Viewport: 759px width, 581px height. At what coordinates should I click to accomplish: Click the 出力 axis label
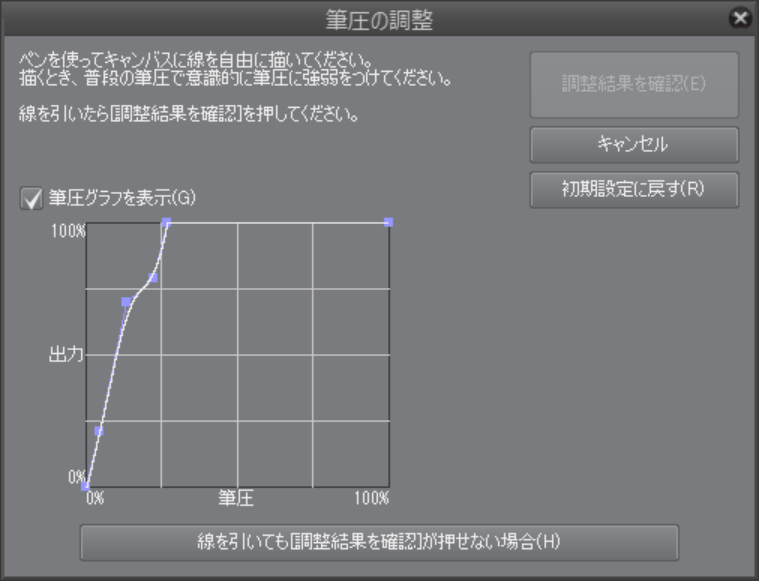click(x=66, y=355)
